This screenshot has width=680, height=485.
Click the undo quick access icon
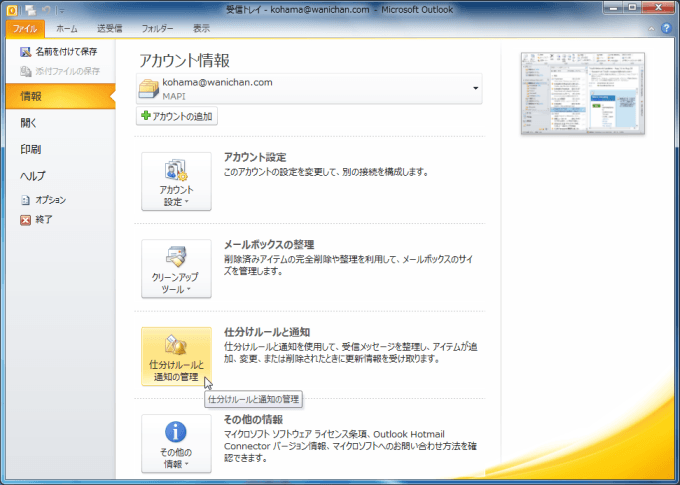tap(46, 10)
